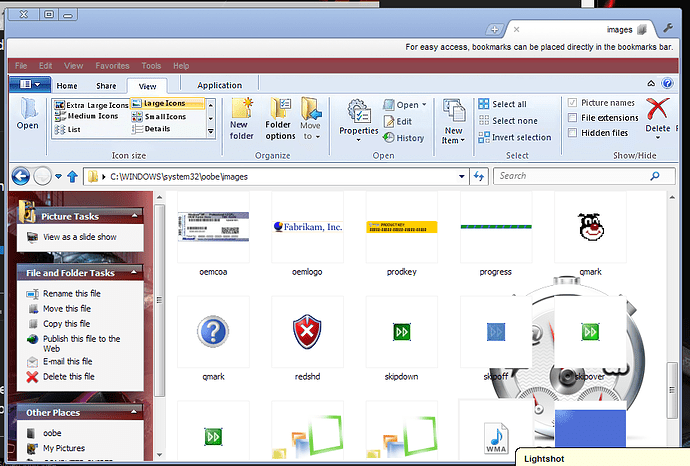
Task: Go back with the blue arrow
Action: [x=21, y=176]
